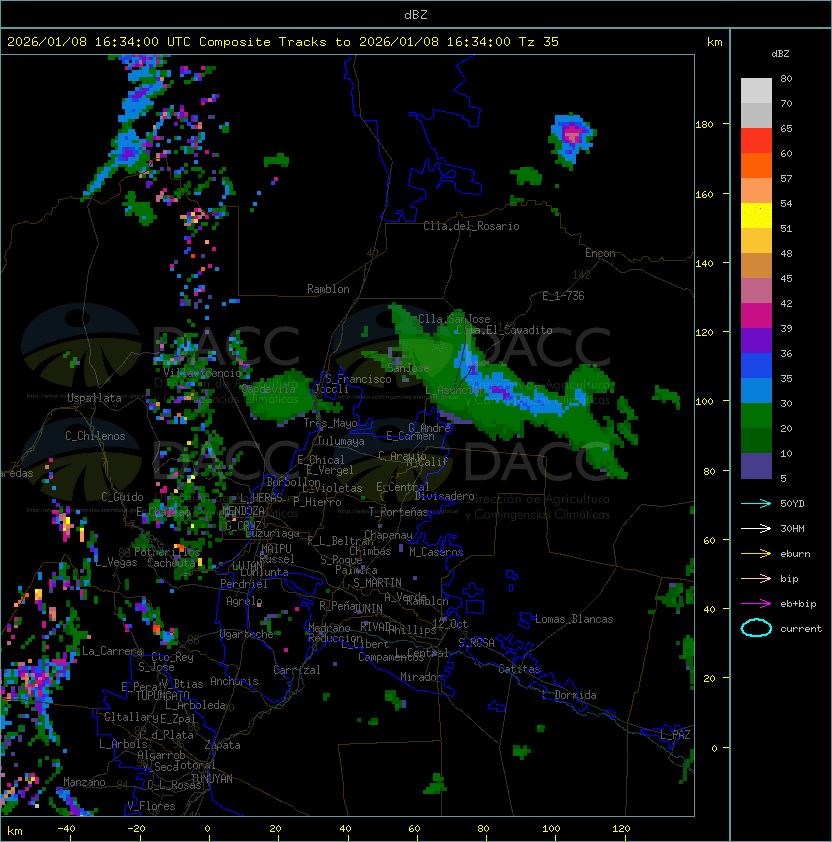
Task: Click the 'TUNUYAN' map label
Action: click(212, 779)
